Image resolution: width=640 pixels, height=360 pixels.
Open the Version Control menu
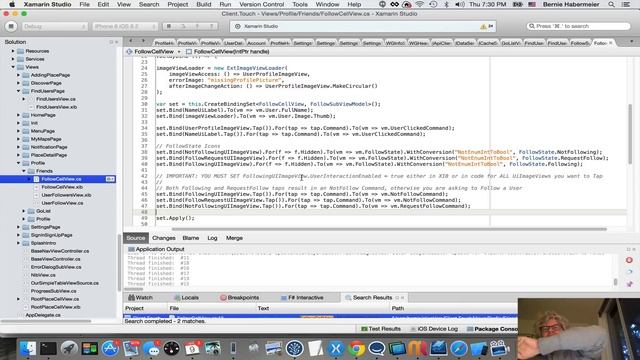261,4
